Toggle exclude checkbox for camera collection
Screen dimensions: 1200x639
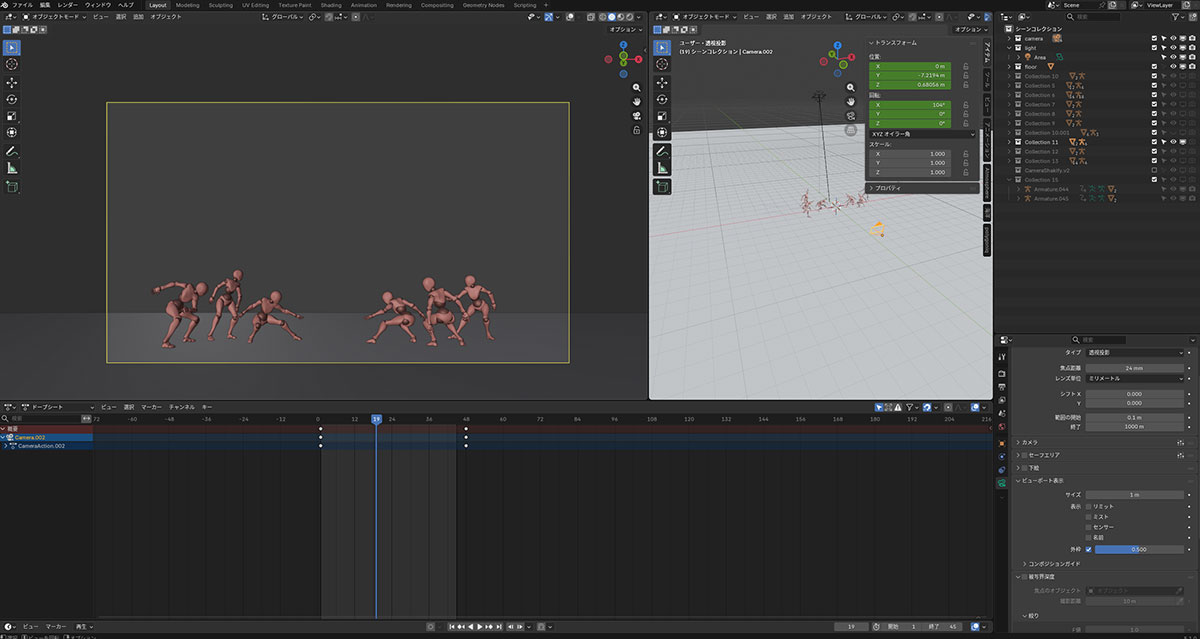(1154, 38)
